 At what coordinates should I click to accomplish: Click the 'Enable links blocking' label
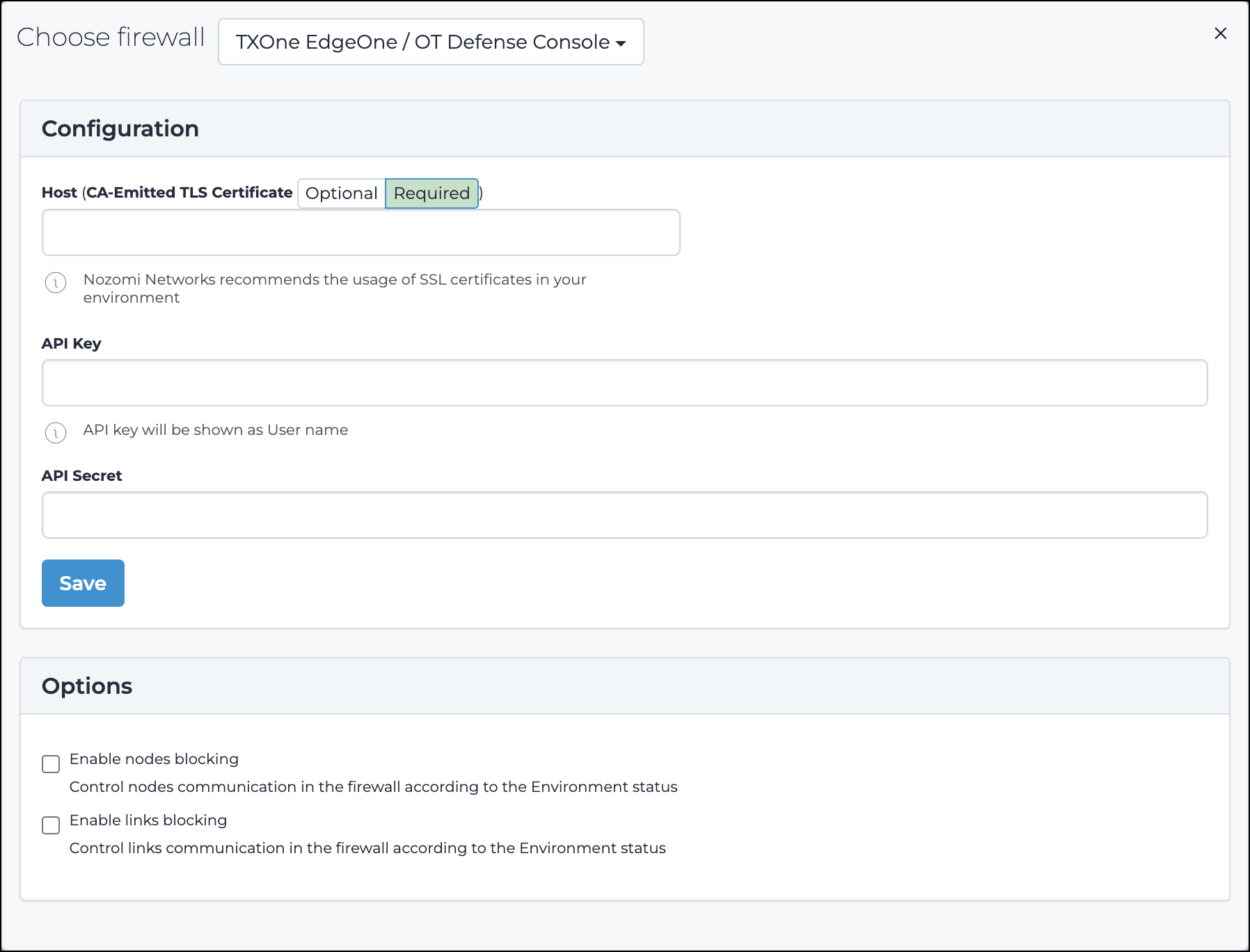(148, 820)
